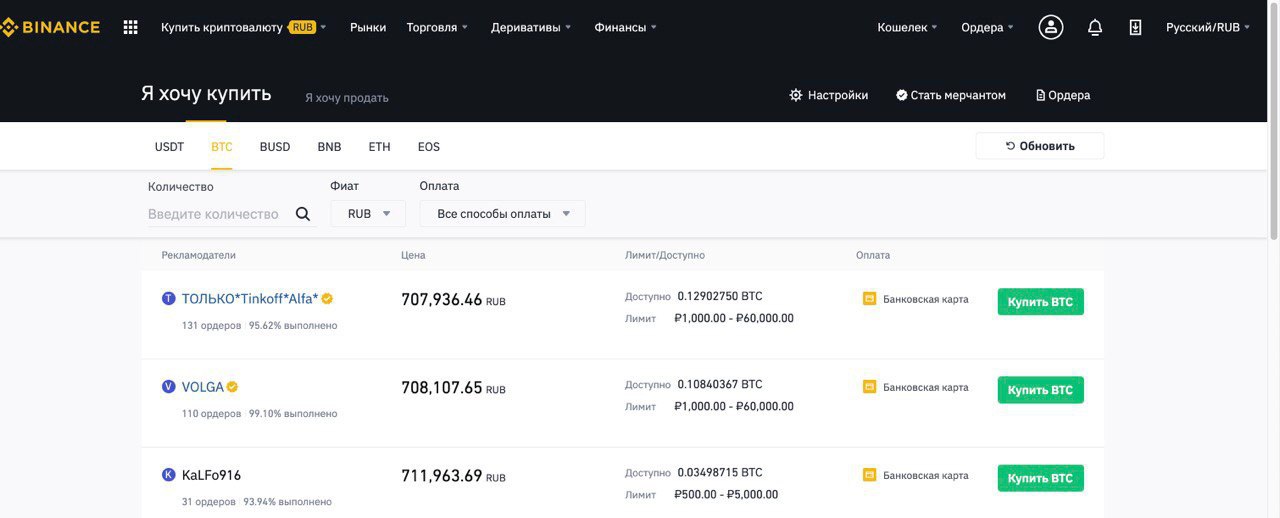Screen dimensions: 1280x518
Task: Click the text 99.10% выполнено
Action: click(x=293, y=413)
